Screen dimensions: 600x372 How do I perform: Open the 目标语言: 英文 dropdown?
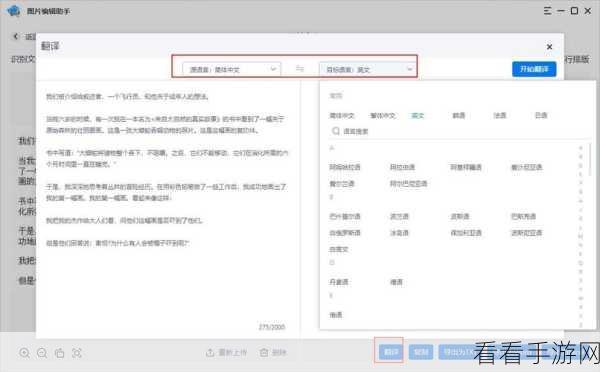click(x=367, y=69)
